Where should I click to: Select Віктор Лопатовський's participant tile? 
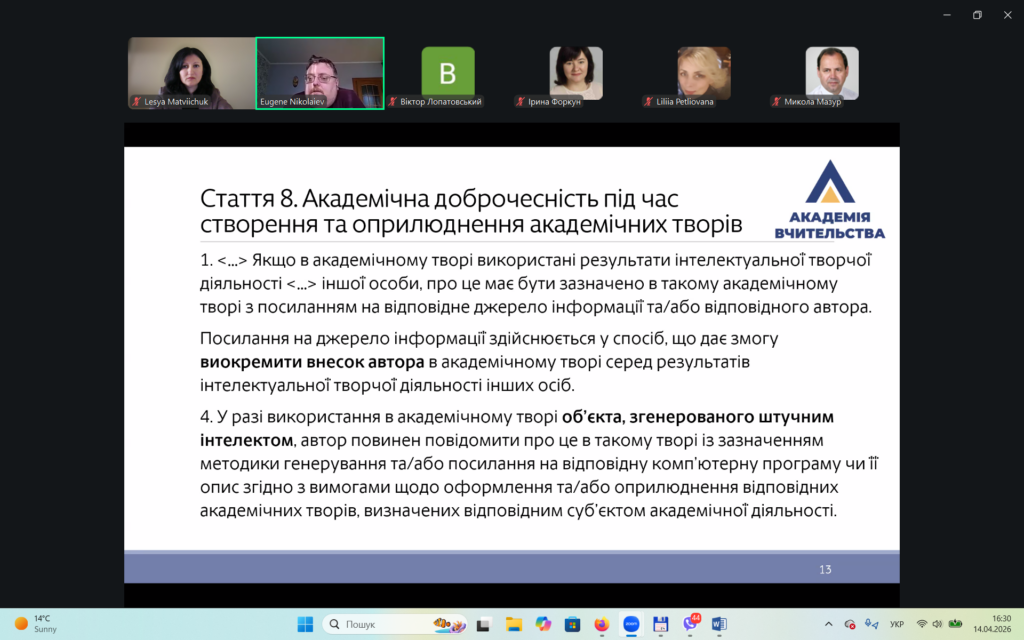click(447, 73)
